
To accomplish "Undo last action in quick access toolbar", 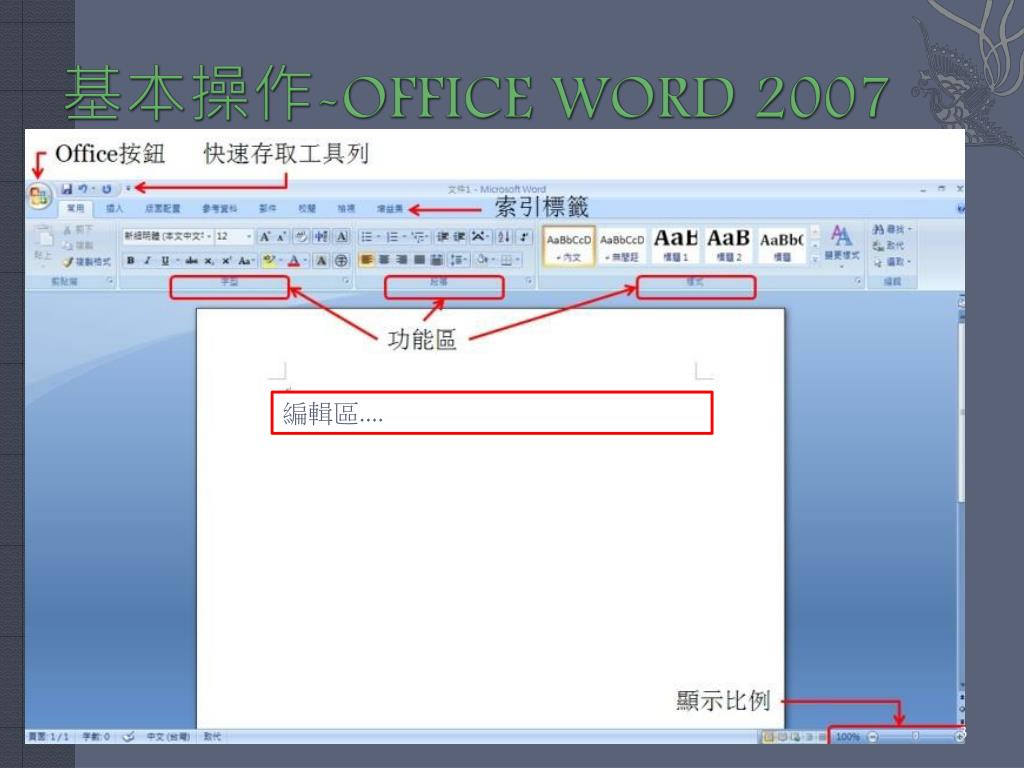I will pyautogui.click(x=83, y=189).
